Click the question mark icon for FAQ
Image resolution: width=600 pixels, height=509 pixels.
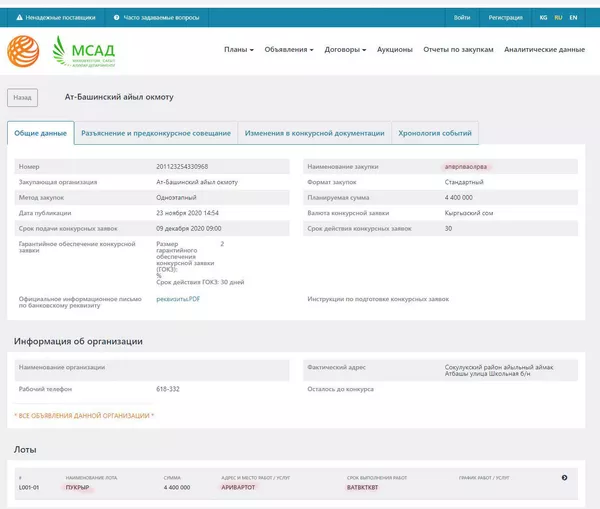pyautogui.click(x=116, y=18)
